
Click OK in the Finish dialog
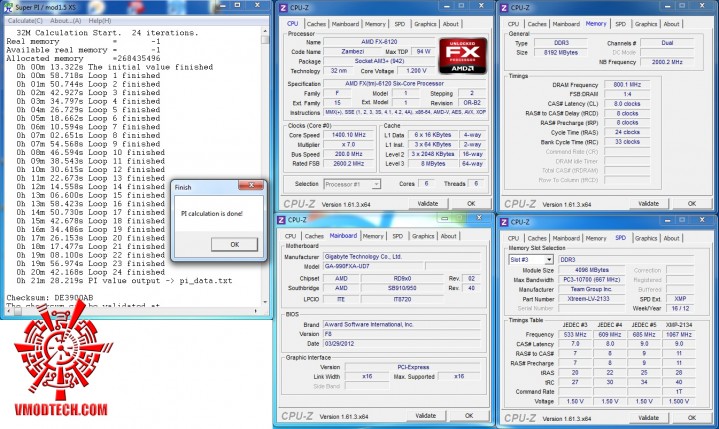pyautogui.click(x=234, y=244)
